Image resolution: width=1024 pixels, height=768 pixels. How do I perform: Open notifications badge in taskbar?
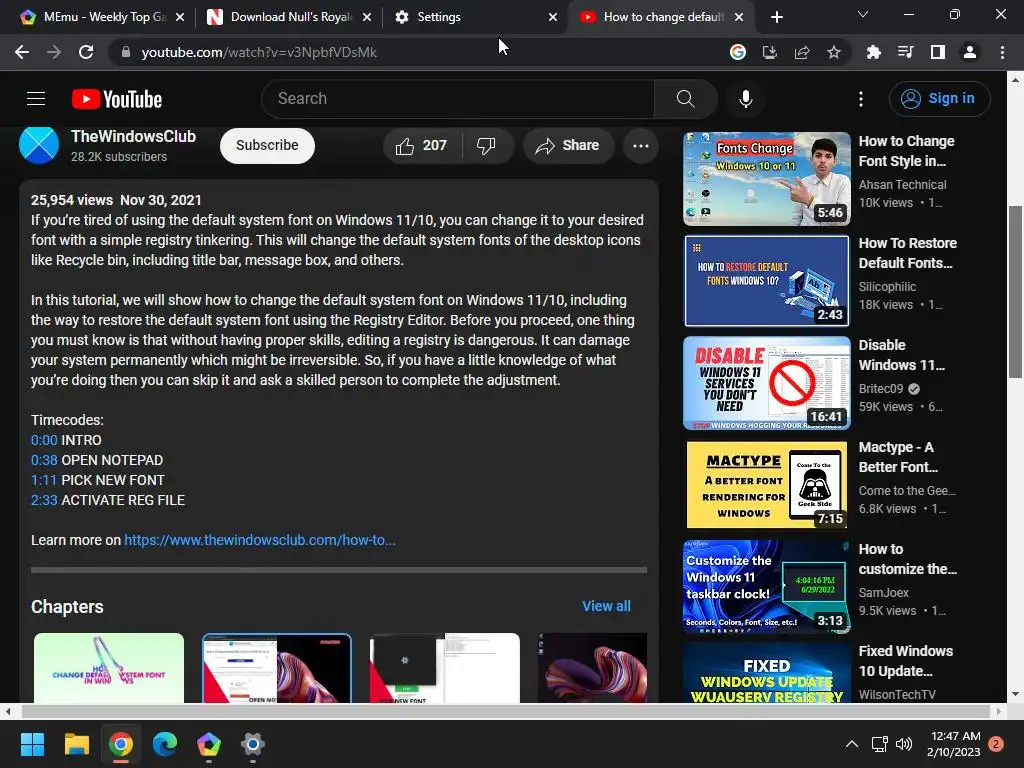coord(996,744)
